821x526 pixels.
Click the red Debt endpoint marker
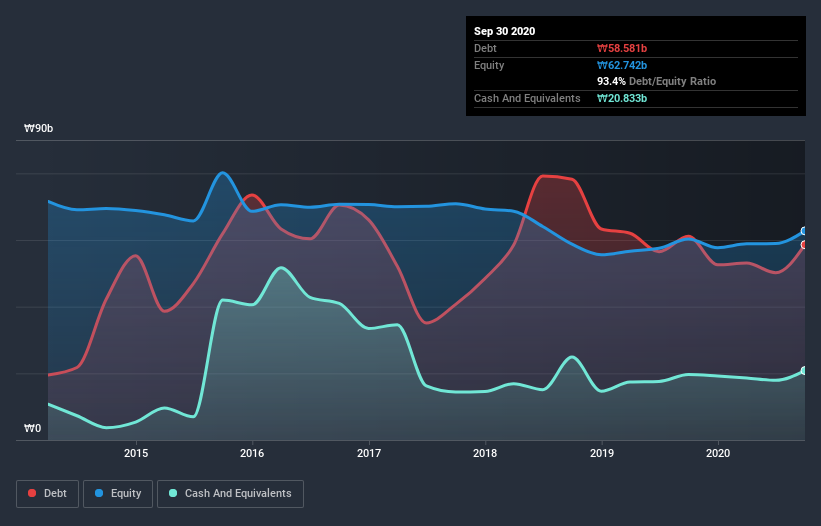(804, 245)
